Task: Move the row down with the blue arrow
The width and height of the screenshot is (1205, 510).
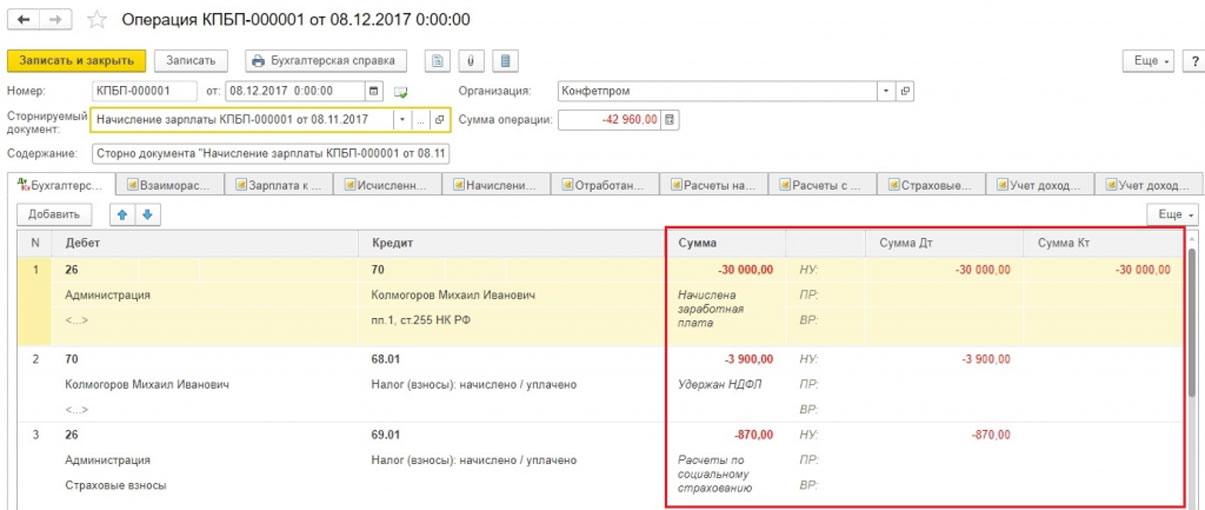Action: click(x=145, y=214)
